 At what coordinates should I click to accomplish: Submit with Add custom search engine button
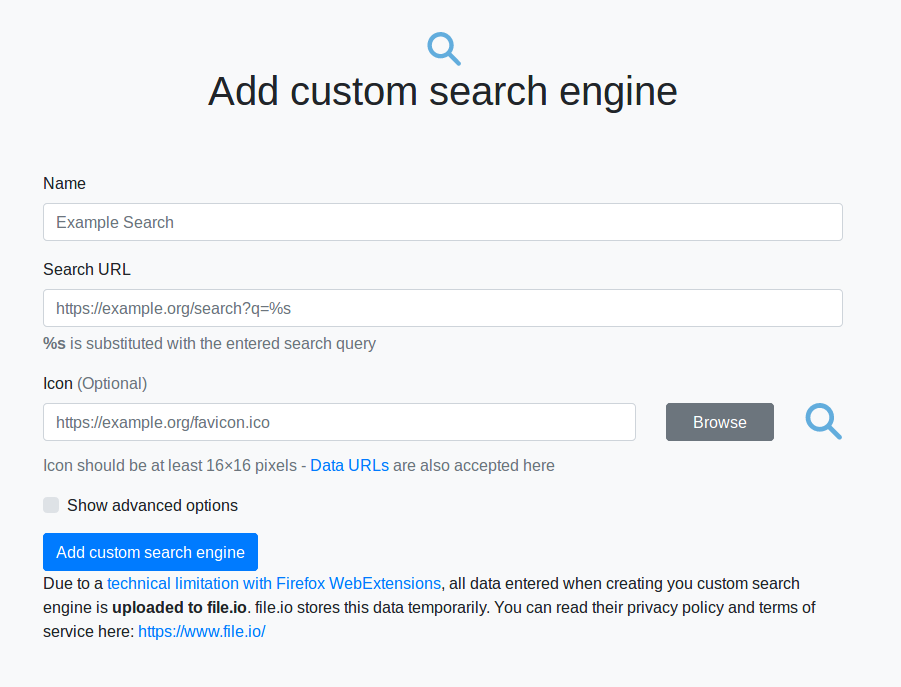click(150, 552)
